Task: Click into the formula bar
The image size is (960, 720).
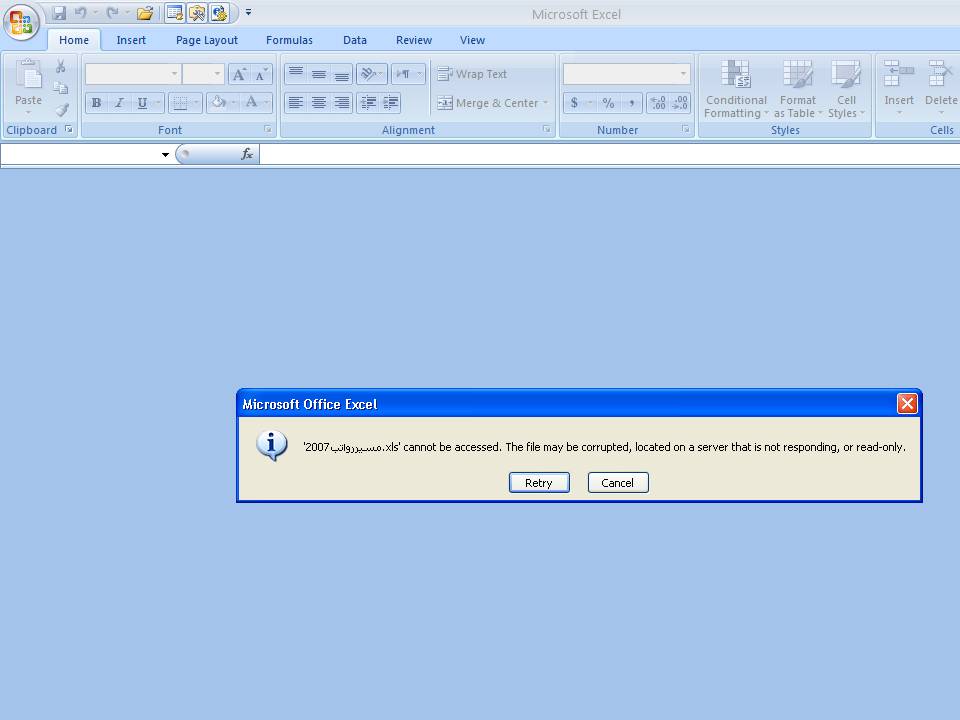Action: coord(609,154)
